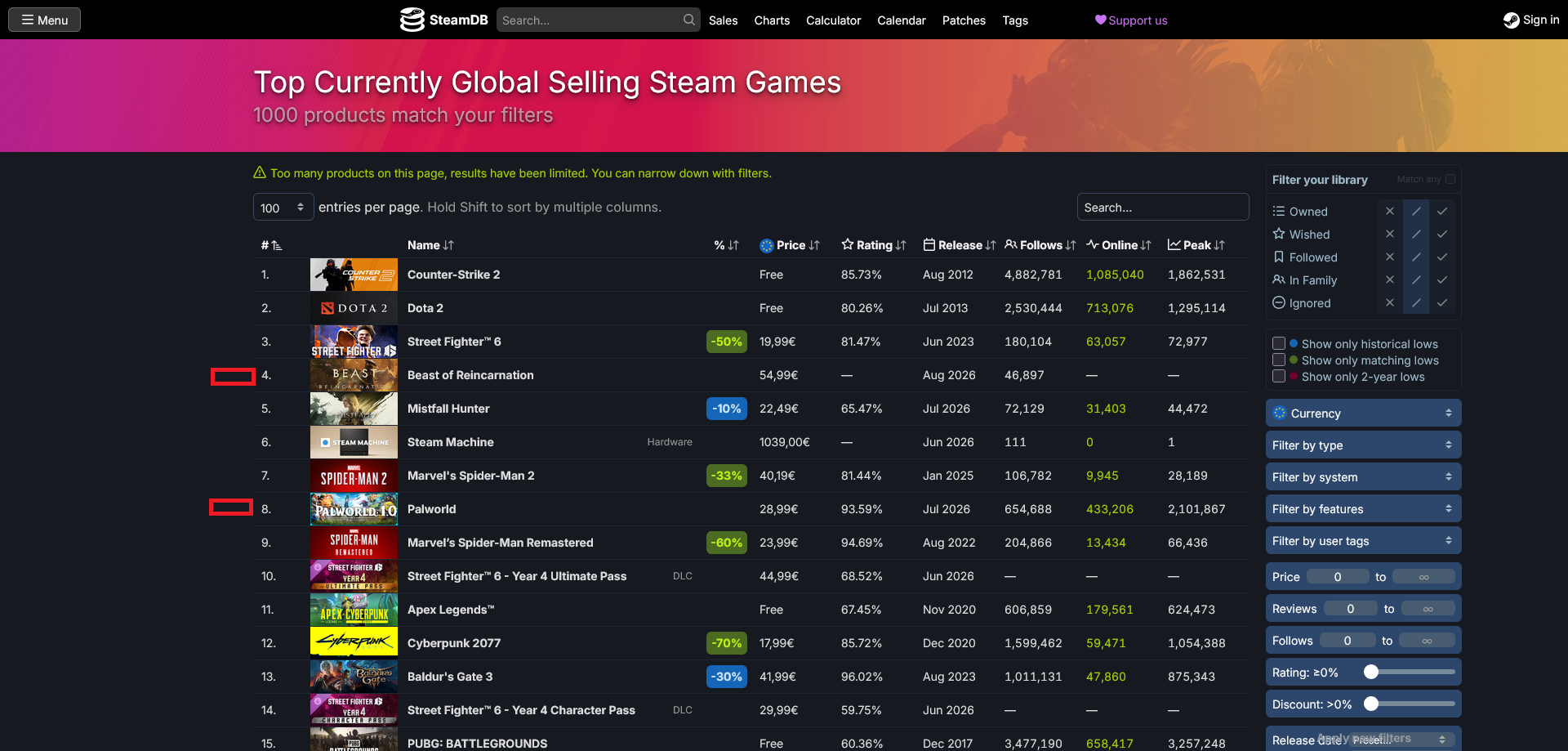Open the Calculator page
This screenshot has height=751, width=1568.
(833, 20)
